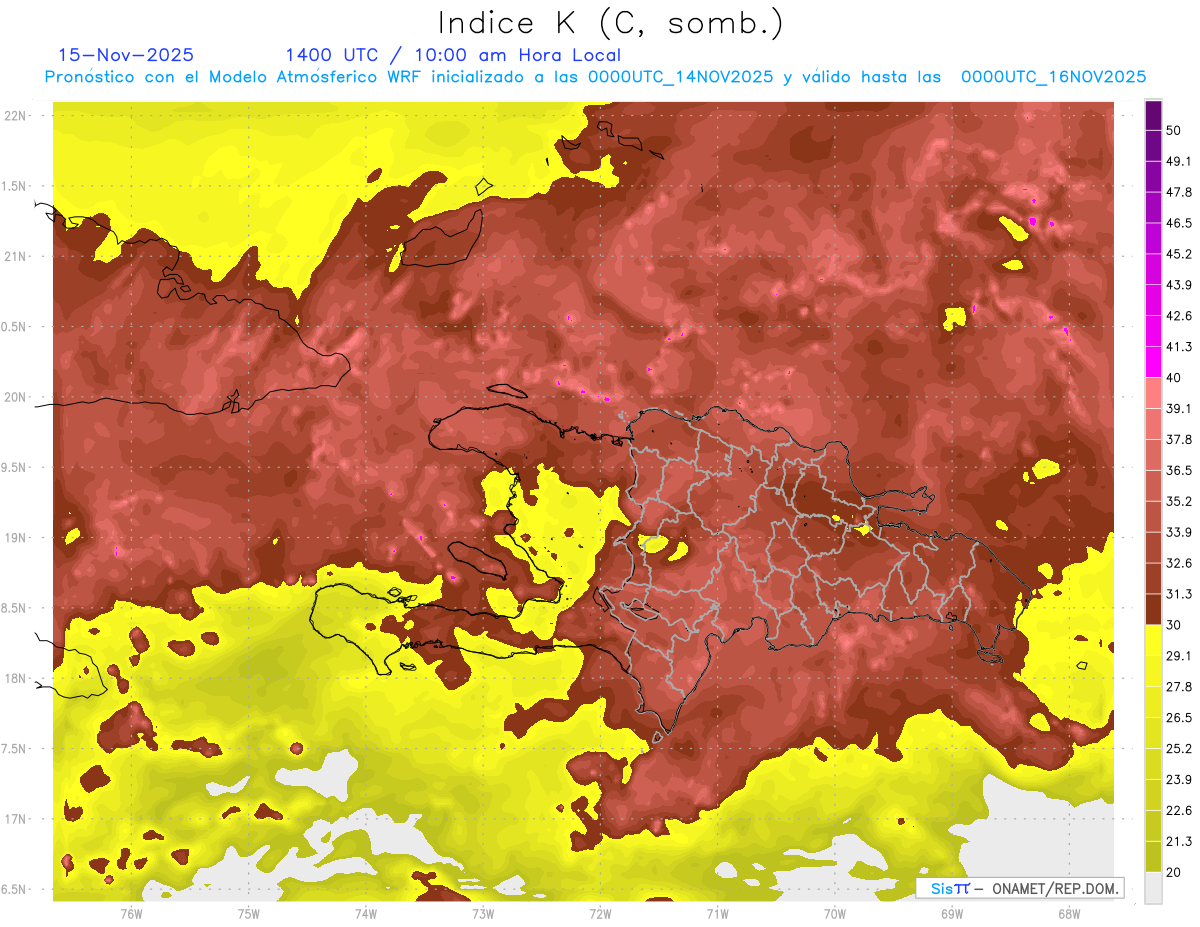Click the "68W" longitude axis label
Screen dimensions: 1200x927
(x=1069, y=913)
